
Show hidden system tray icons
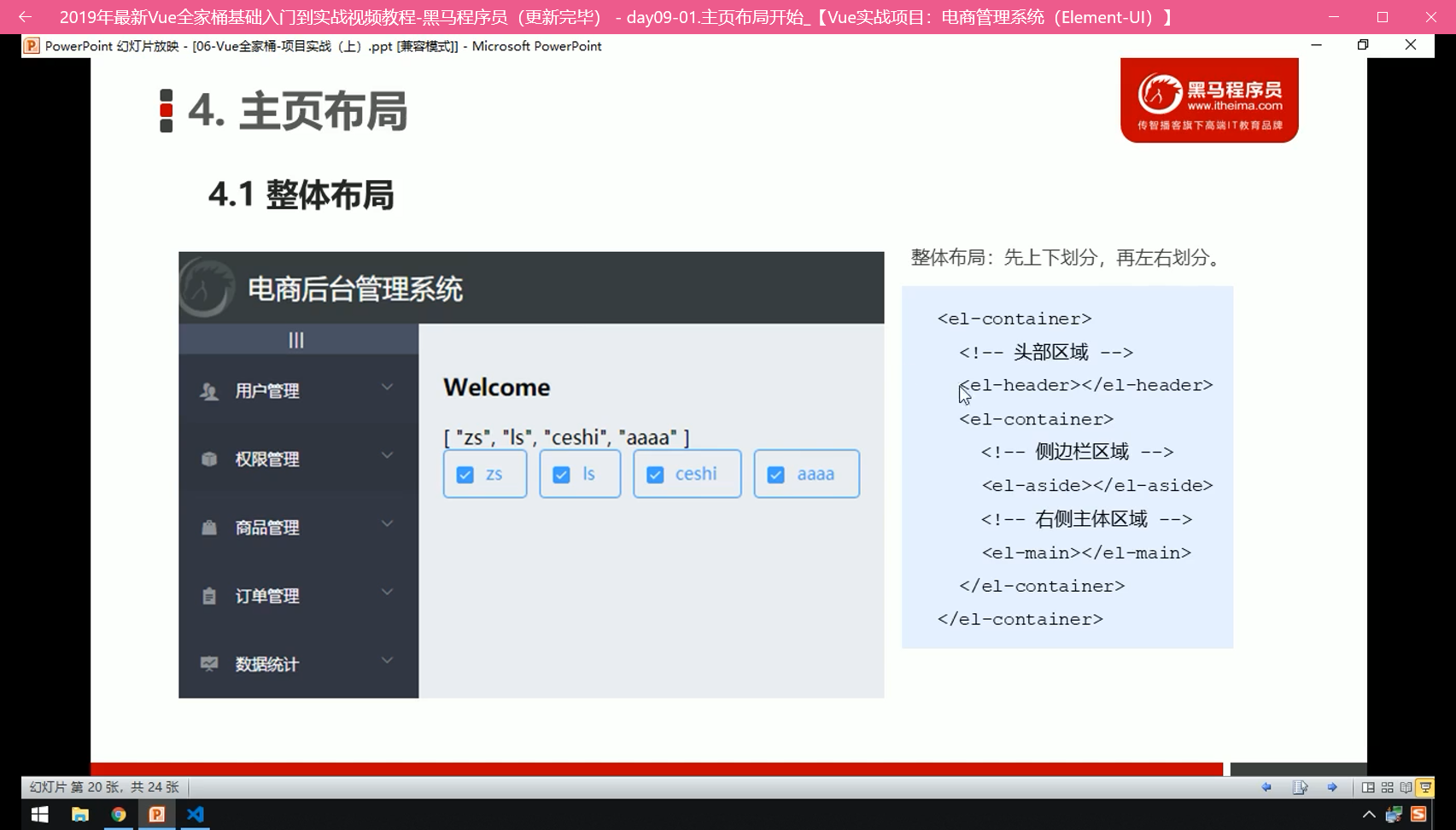[x=1368, y=815]
